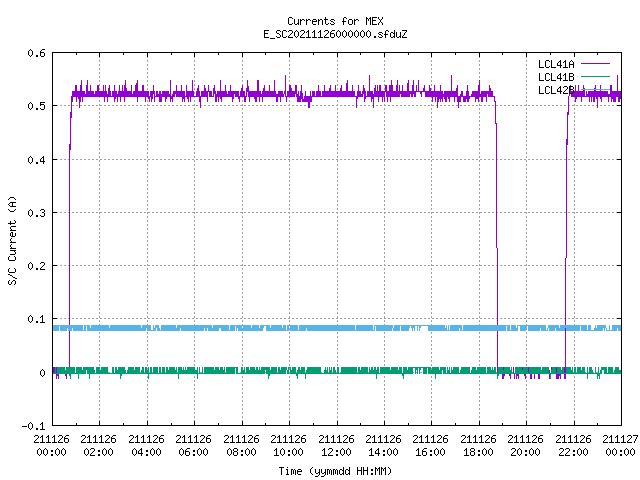Click the 0.1 y-axis tick label
Viewport: 640px width, 480px height.
(x=36, y=319)
